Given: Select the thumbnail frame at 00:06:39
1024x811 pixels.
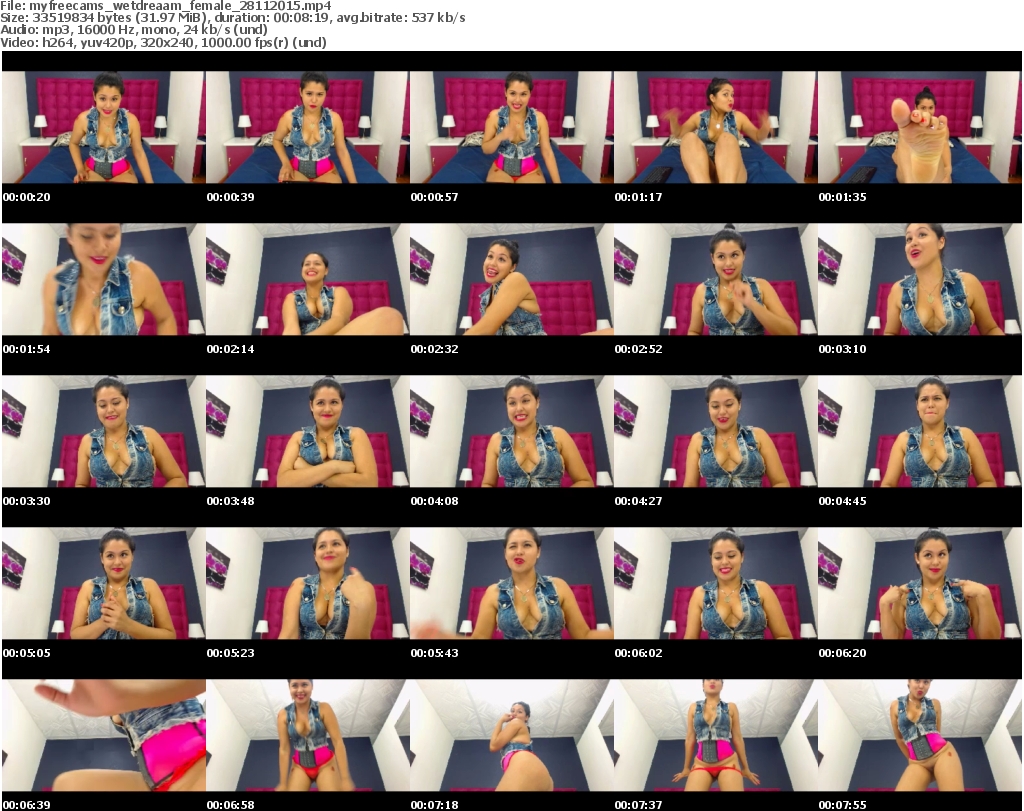Looking at the screenshot, I should pyautogui.click(x=104, y=735).
